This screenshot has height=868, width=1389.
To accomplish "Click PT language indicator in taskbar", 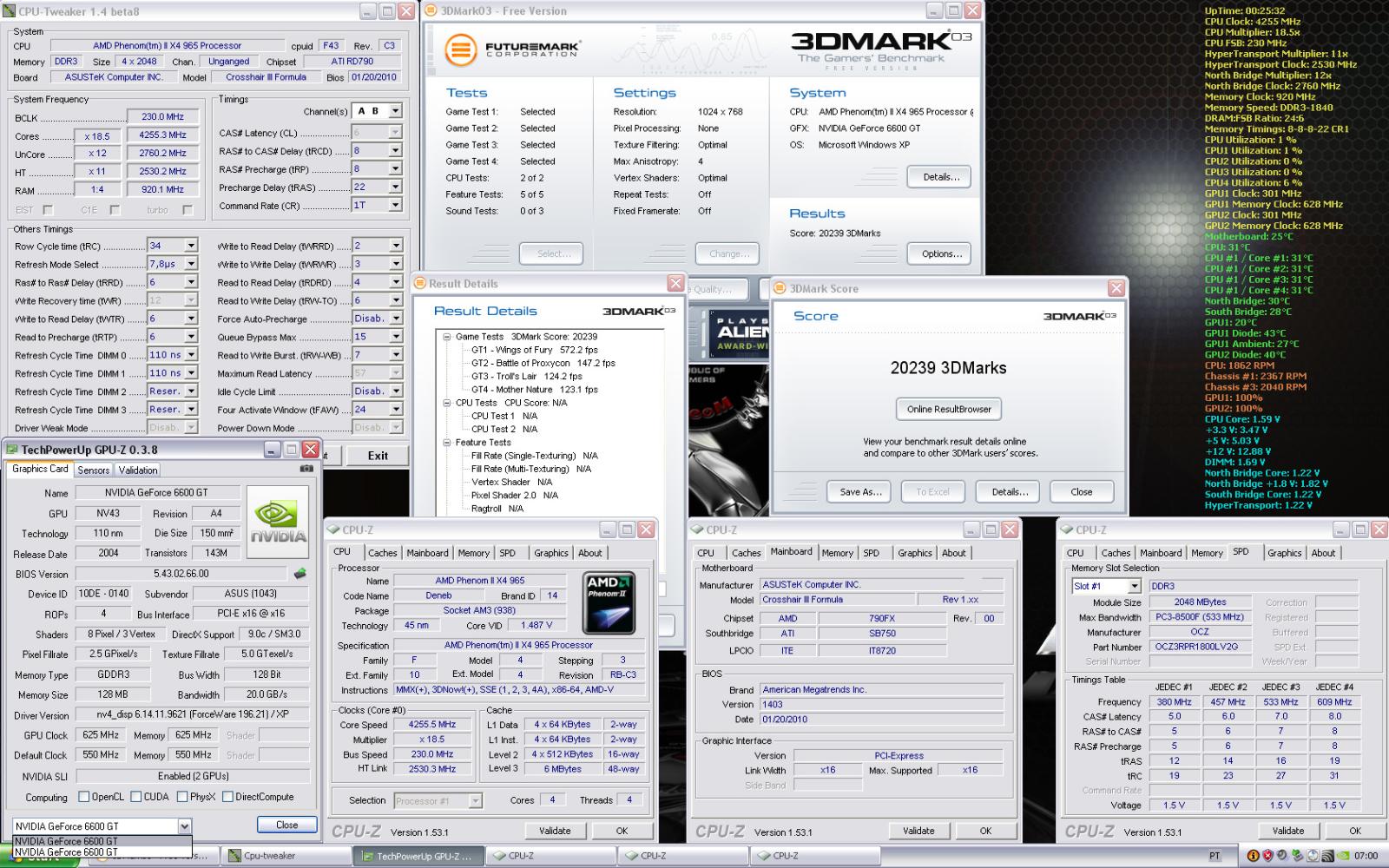I will click(1215, 856).
